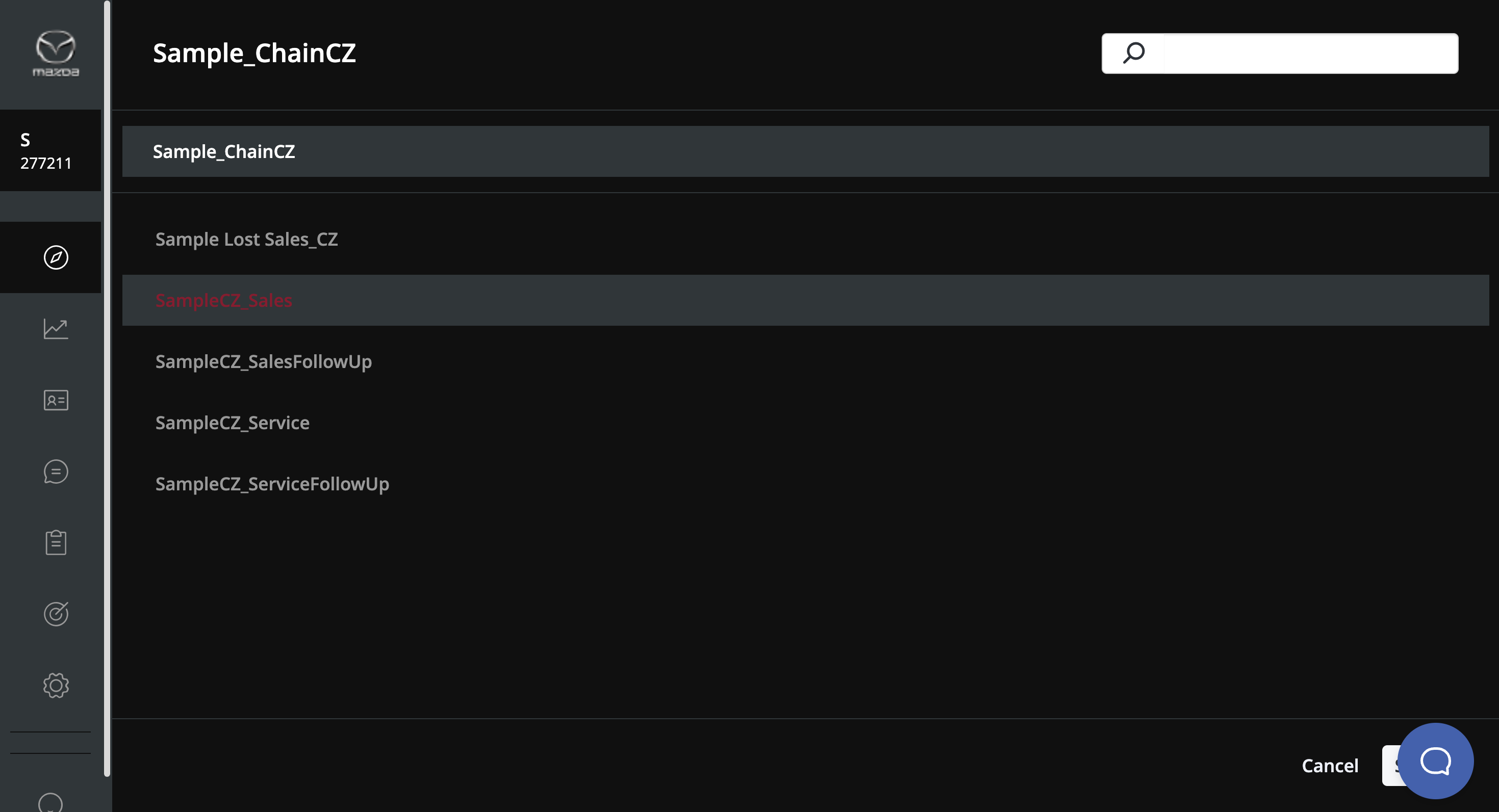
Task: Open the blue chat support bubble
Action: [x=1435, y=761]
